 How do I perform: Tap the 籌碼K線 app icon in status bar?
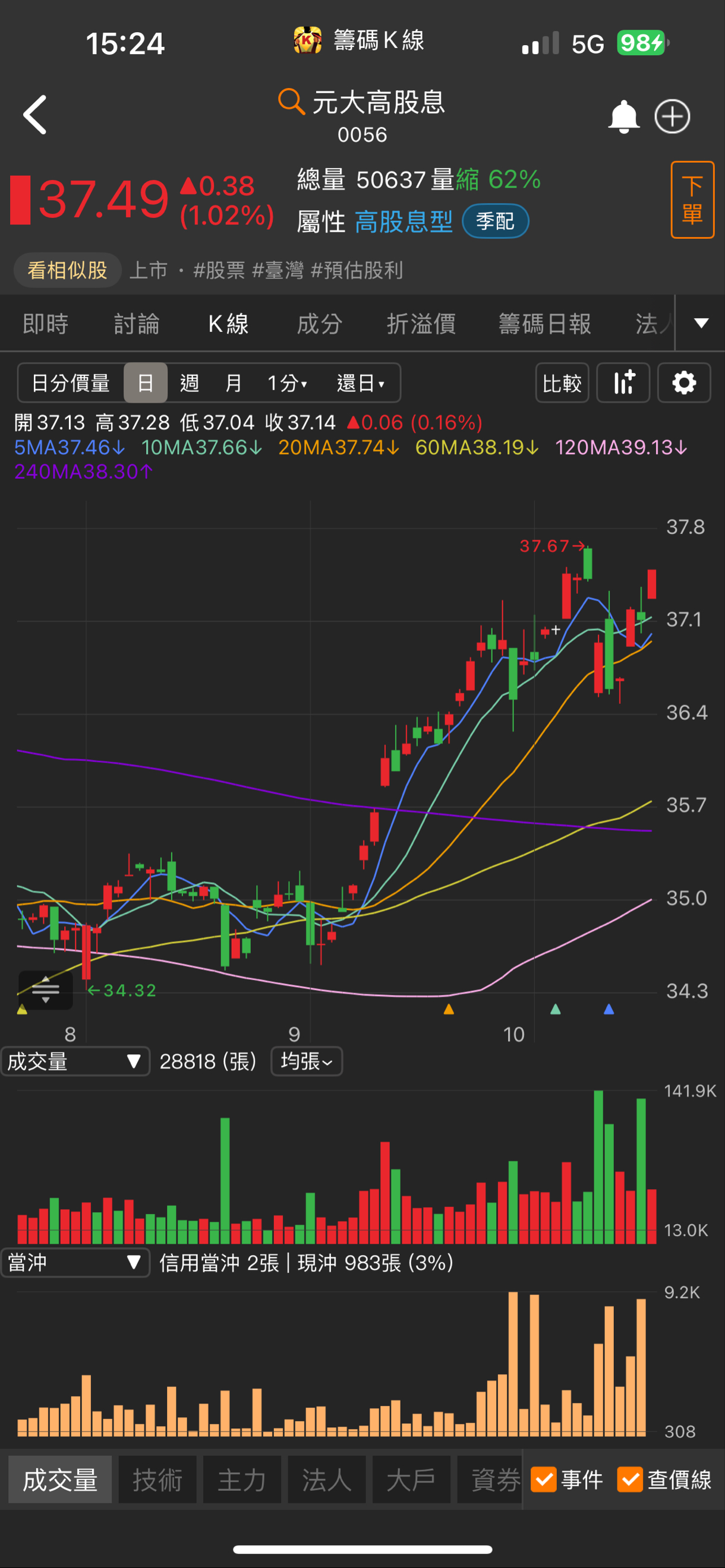coord(308,41)
